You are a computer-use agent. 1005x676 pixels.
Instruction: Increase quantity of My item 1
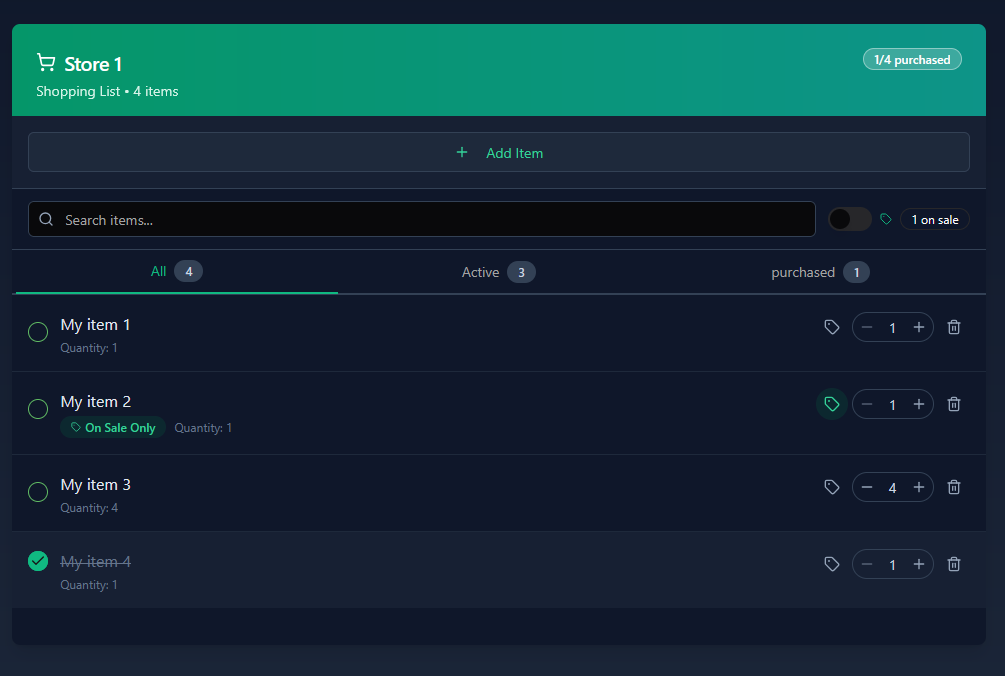tap(918, 327)
